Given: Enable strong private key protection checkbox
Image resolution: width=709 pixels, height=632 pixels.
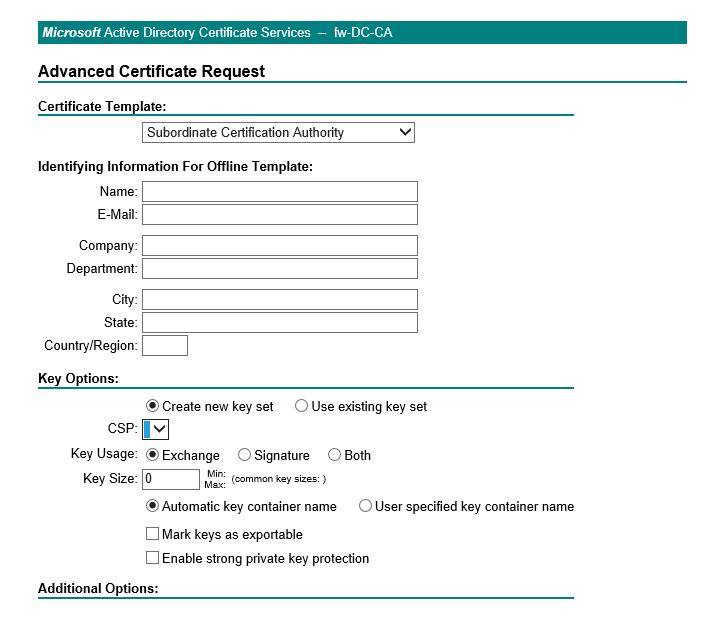Looking at the screenshot, I should click(x=152, y=557).
